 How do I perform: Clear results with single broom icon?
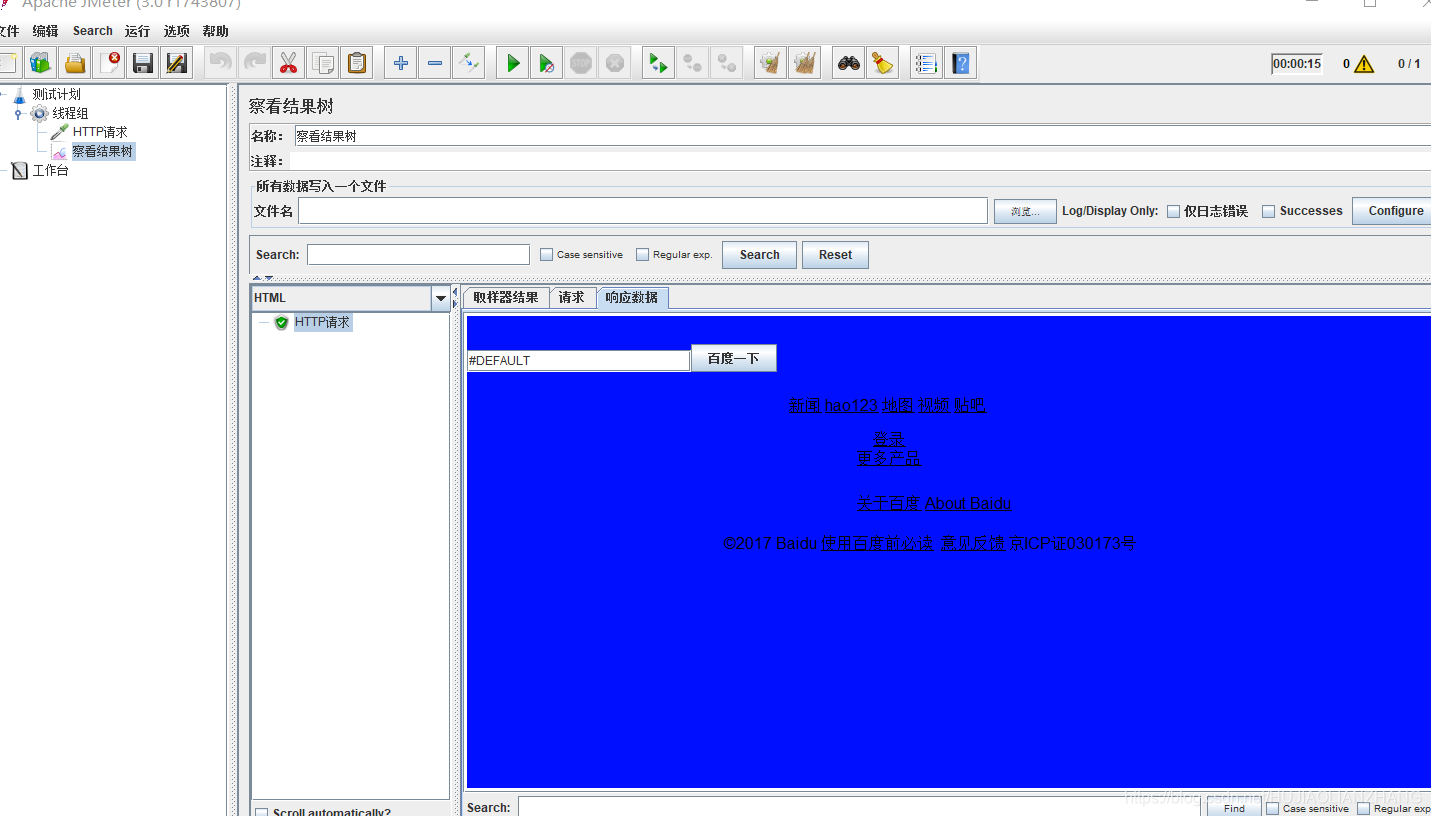pyautogui.click(x=770, y=64)
